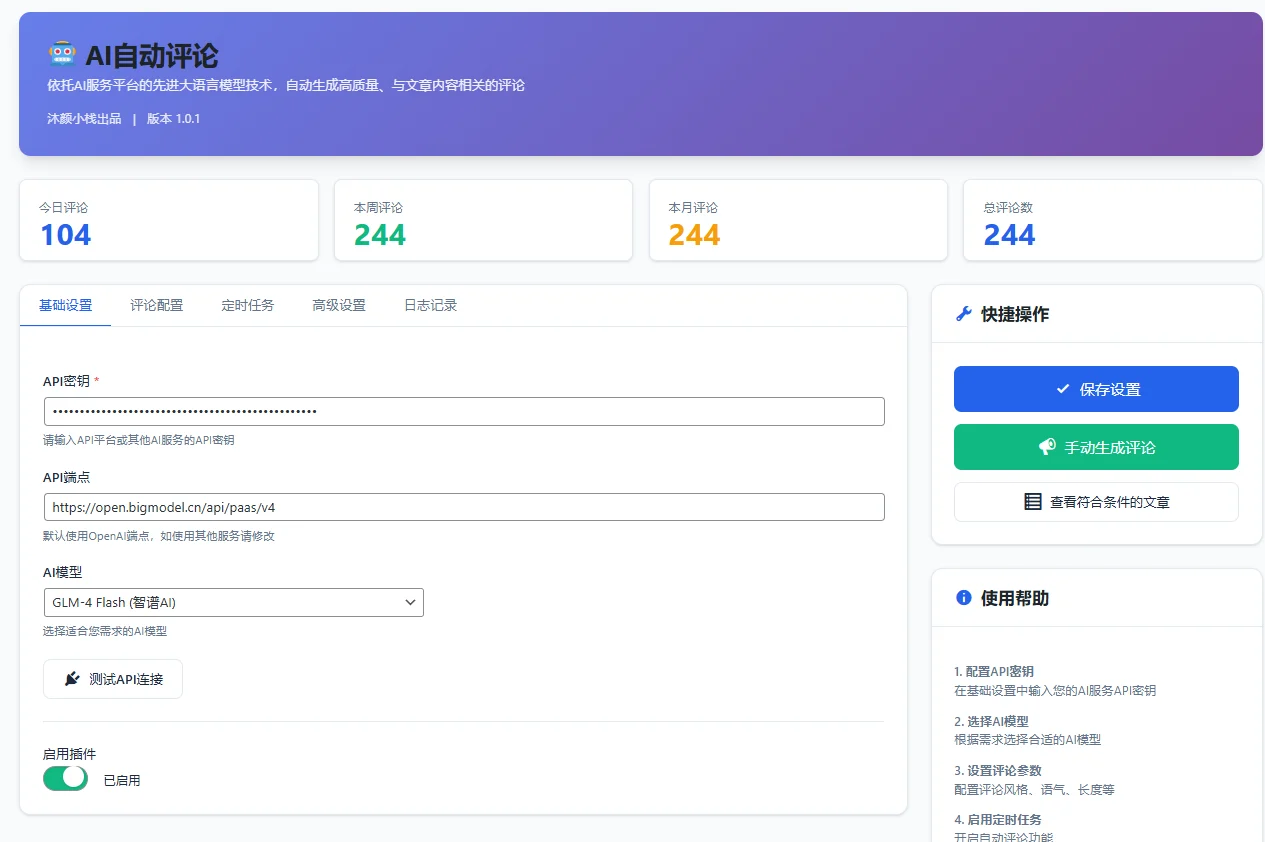
Task: Go to the 高级设置 tab
Action: tap(339, 305)
